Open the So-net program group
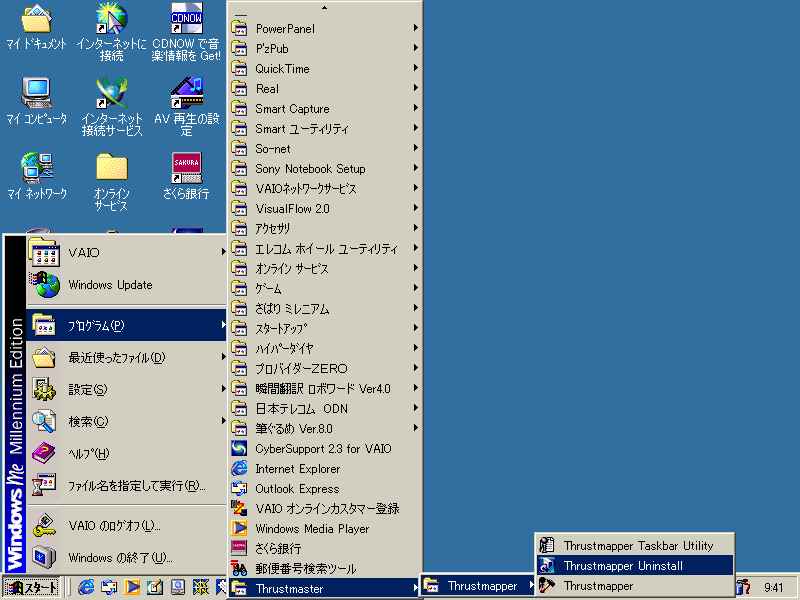The image size is (800, 600). coord(324,148)
